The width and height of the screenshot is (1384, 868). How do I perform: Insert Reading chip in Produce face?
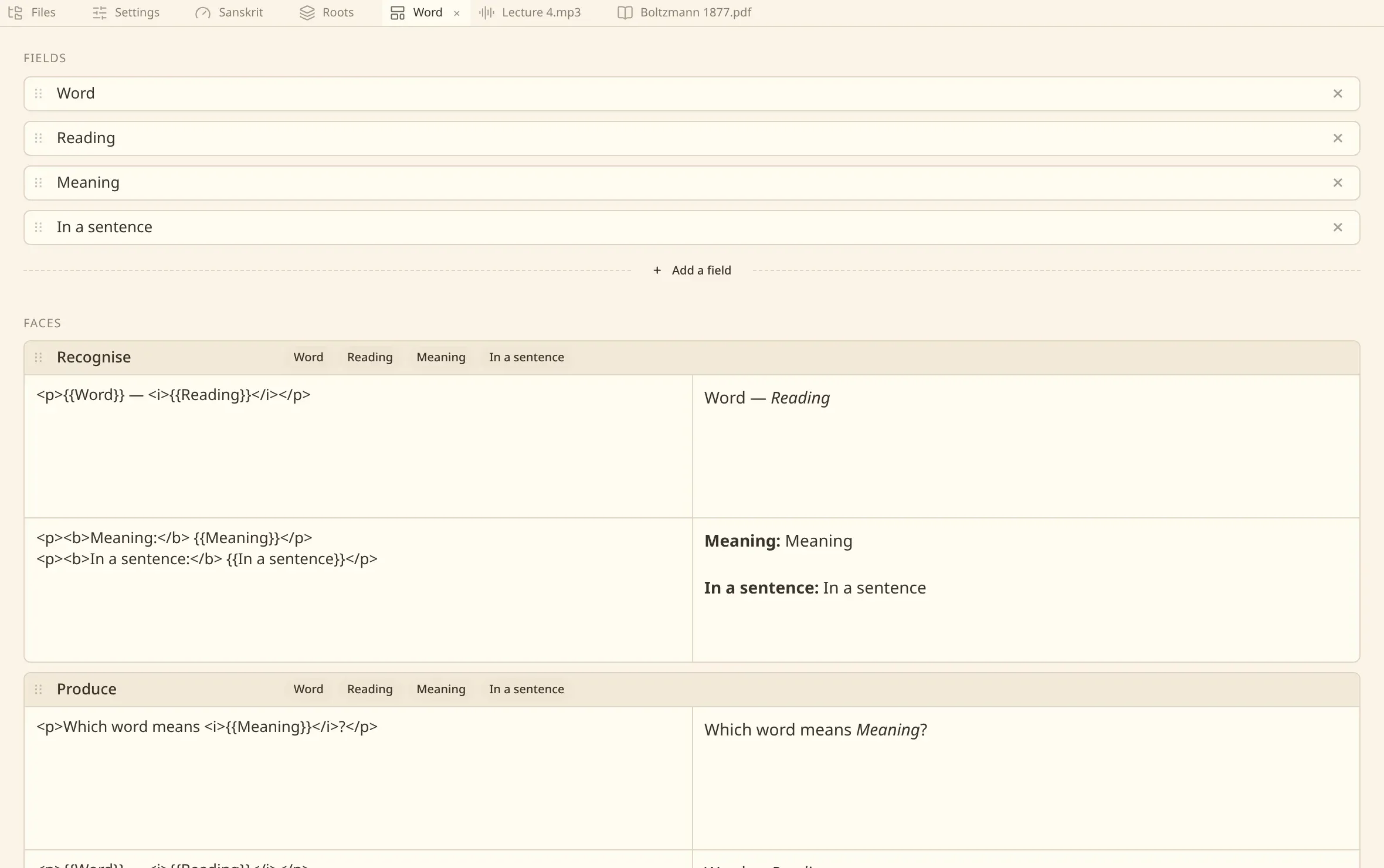[370, 690]
